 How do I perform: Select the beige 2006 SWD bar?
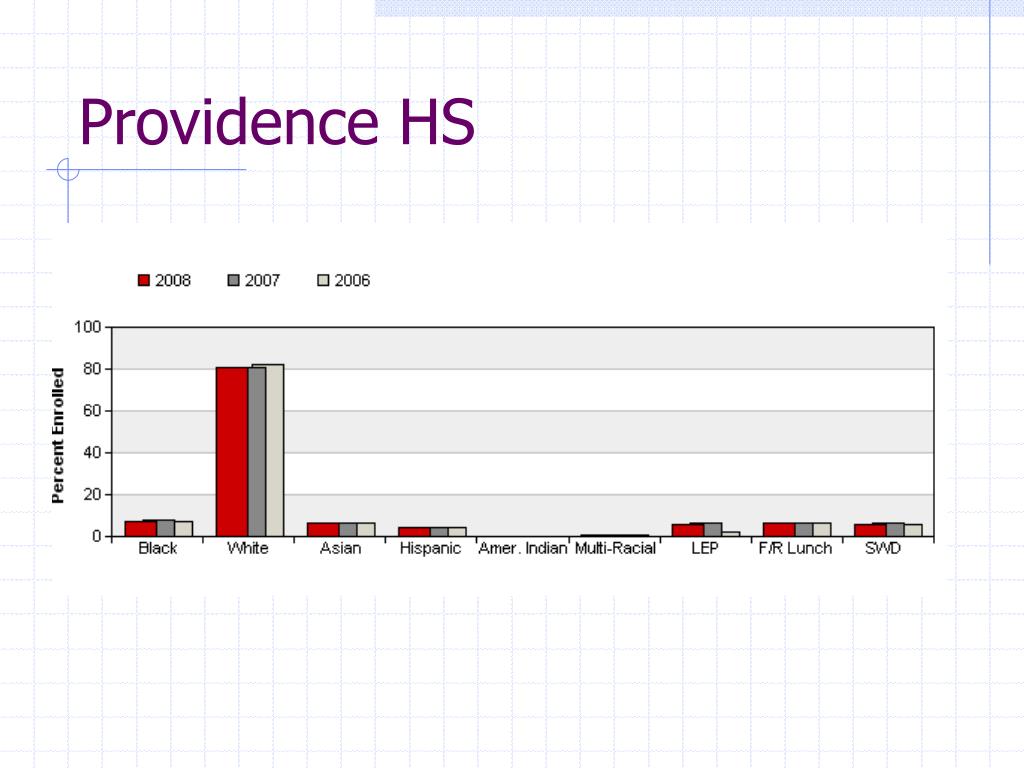pos(914,530)
